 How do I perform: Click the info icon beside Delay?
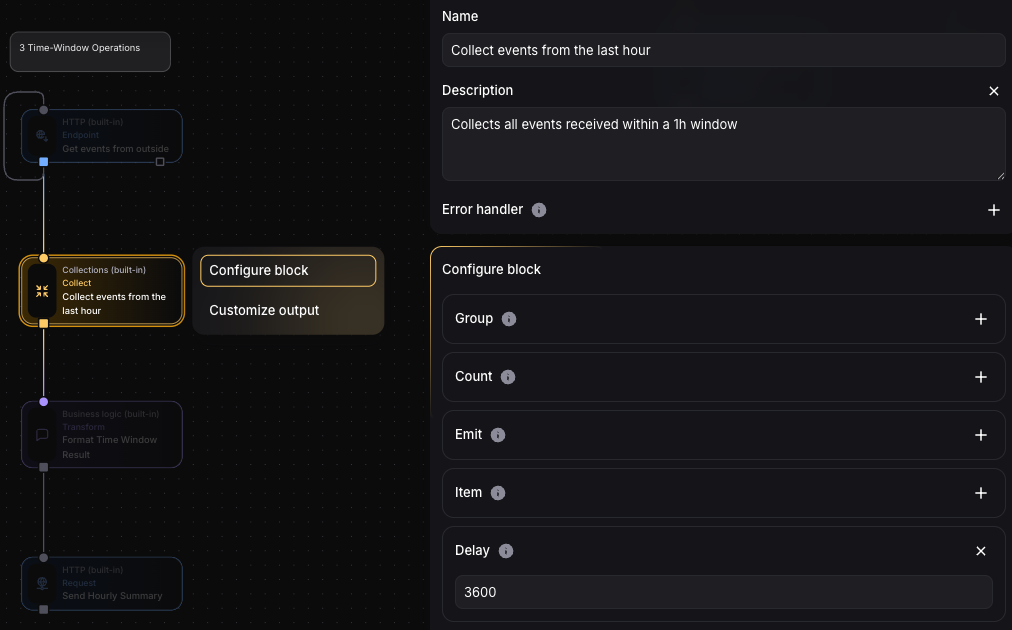(506, 551)
